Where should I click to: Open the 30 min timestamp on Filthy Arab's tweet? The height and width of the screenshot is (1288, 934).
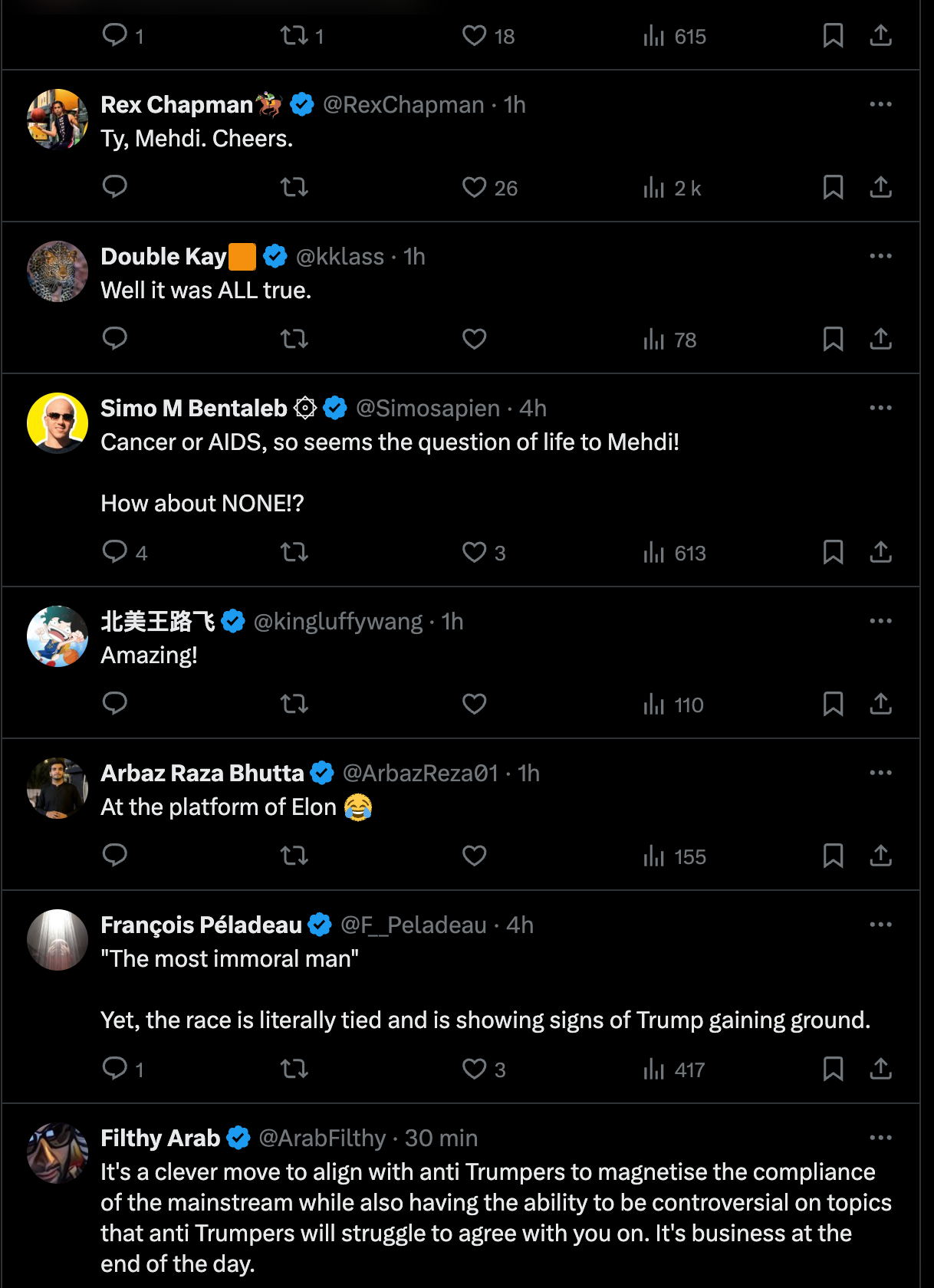[441, 1138]
